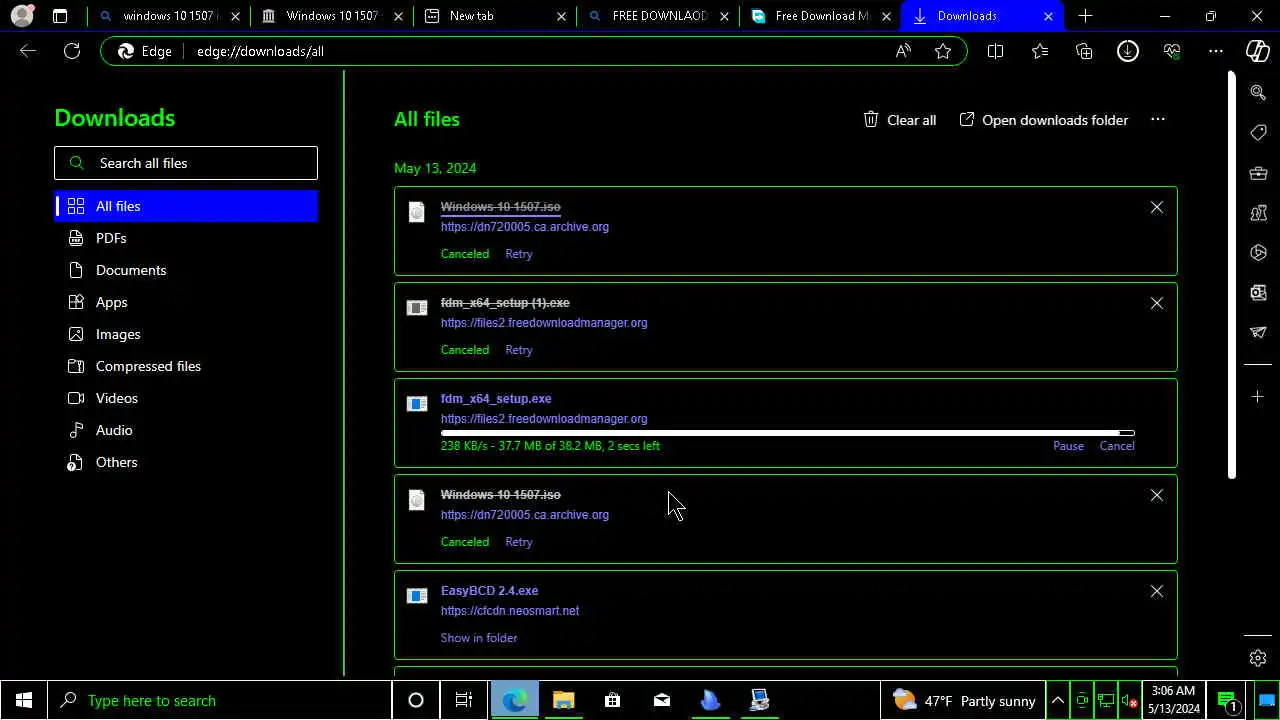Open Collections icon in toolbar
This screenshot has height=720, width=1280.
click(x=1084, y=51)
